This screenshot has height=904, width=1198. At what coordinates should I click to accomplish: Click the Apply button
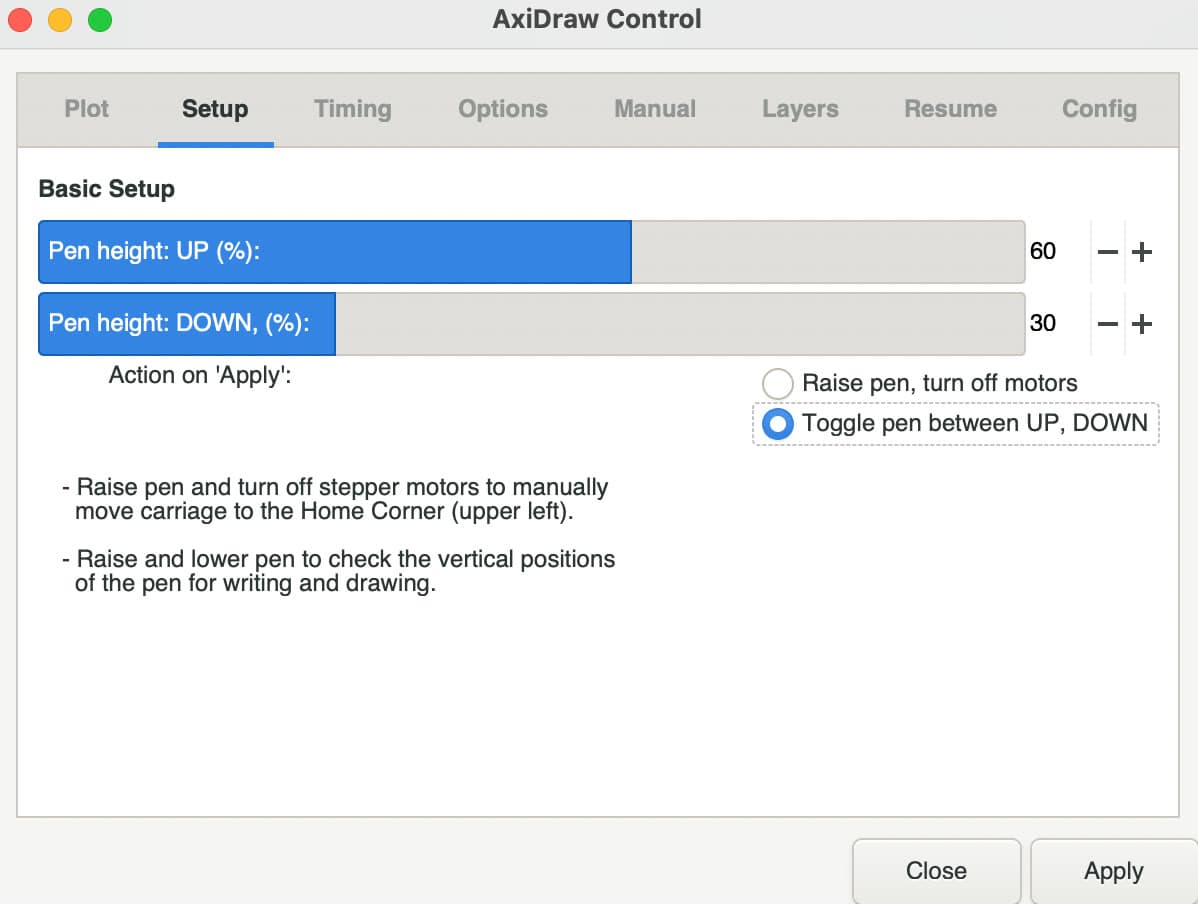click(1113, 871)
